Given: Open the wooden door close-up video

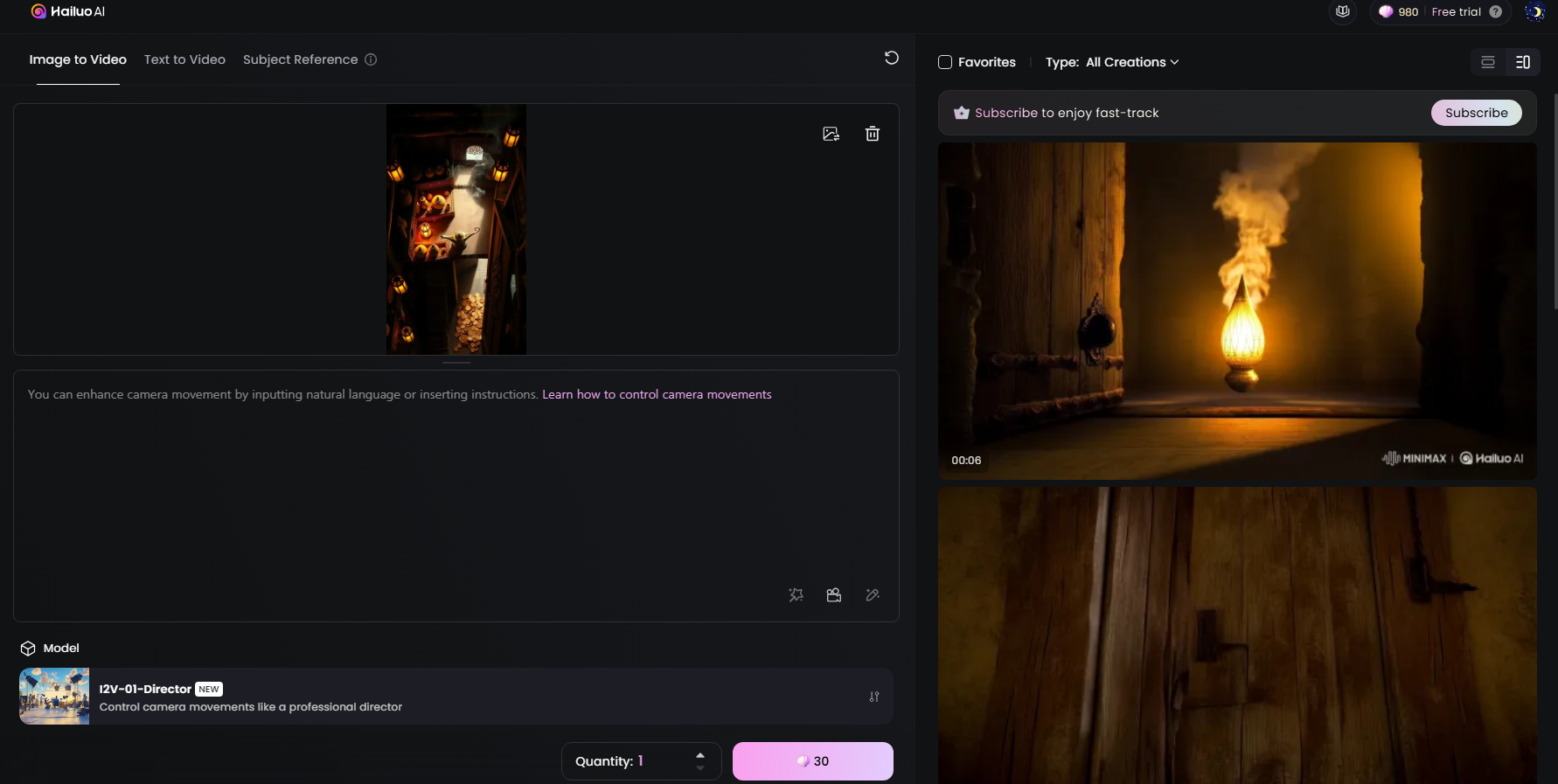Looking at the screenshot, I should click(1237, 635).
